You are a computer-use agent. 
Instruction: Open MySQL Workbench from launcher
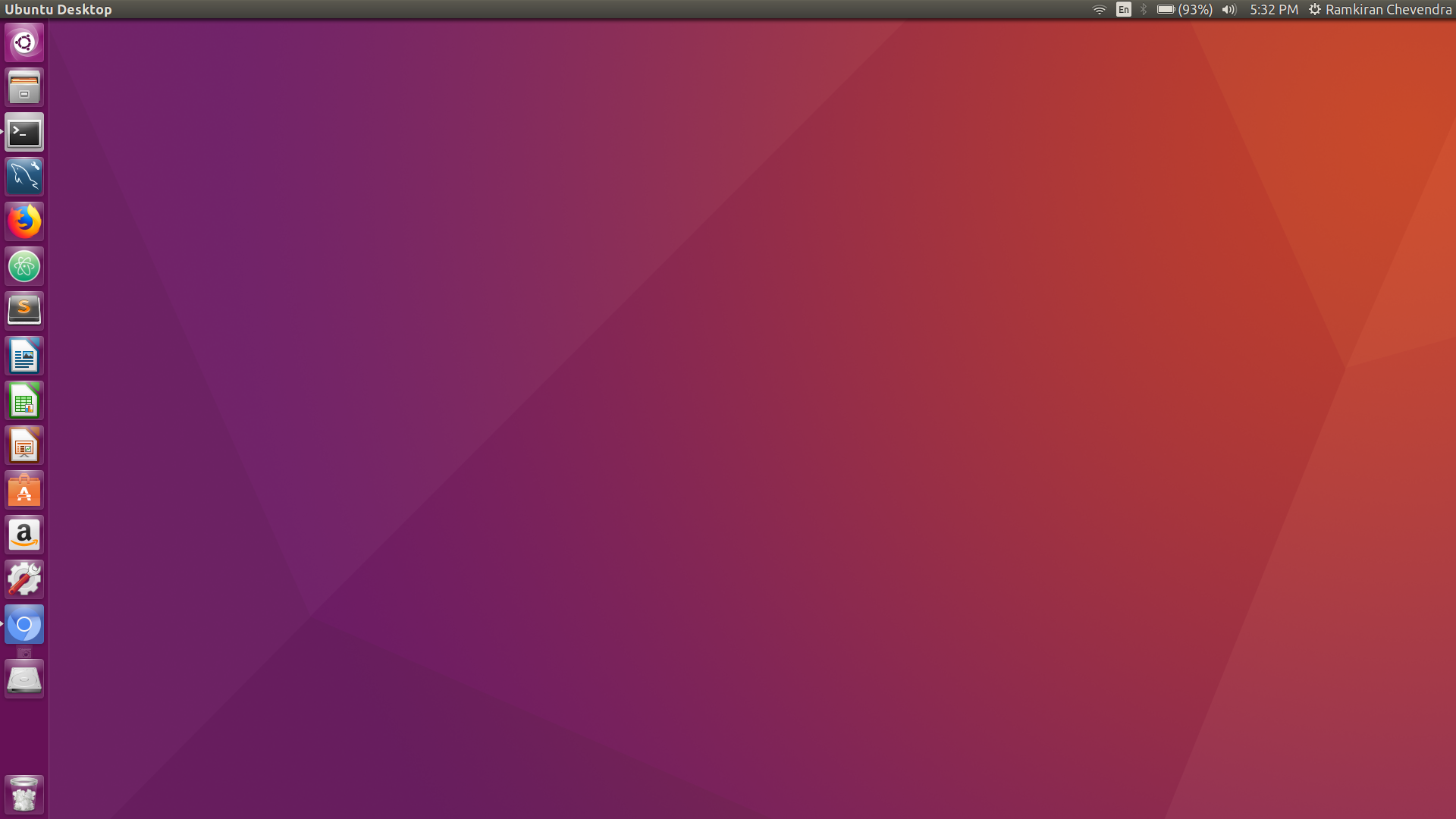[24, 177]
